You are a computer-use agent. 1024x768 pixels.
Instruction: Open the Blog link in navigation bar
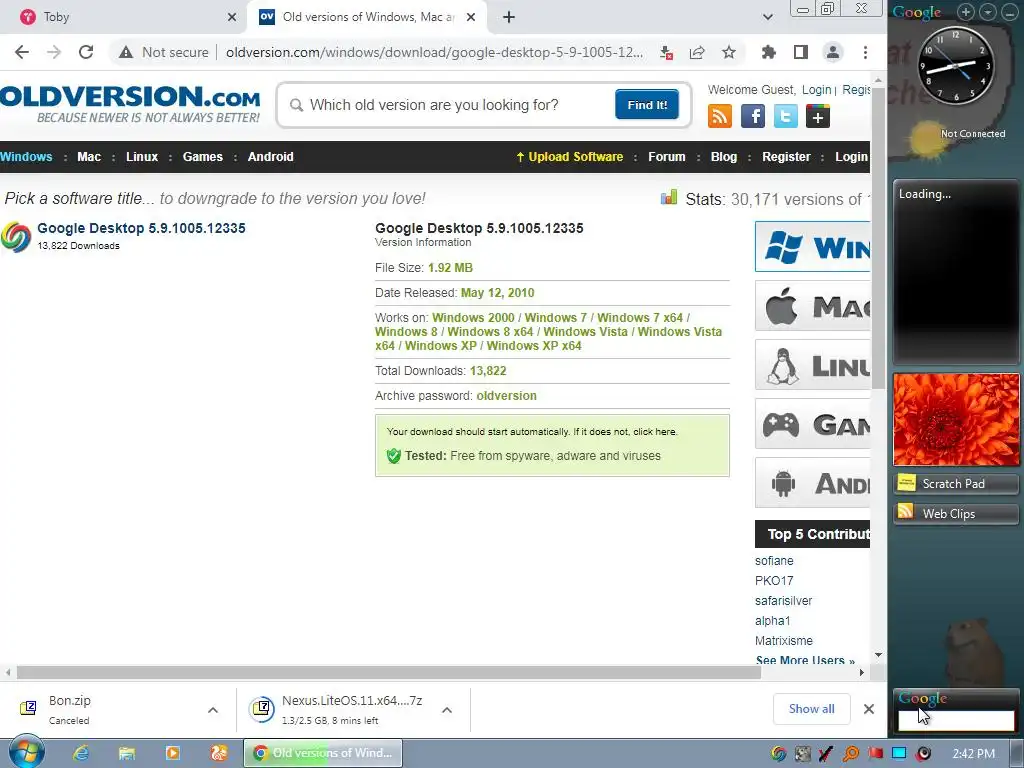tap(724, 157)
